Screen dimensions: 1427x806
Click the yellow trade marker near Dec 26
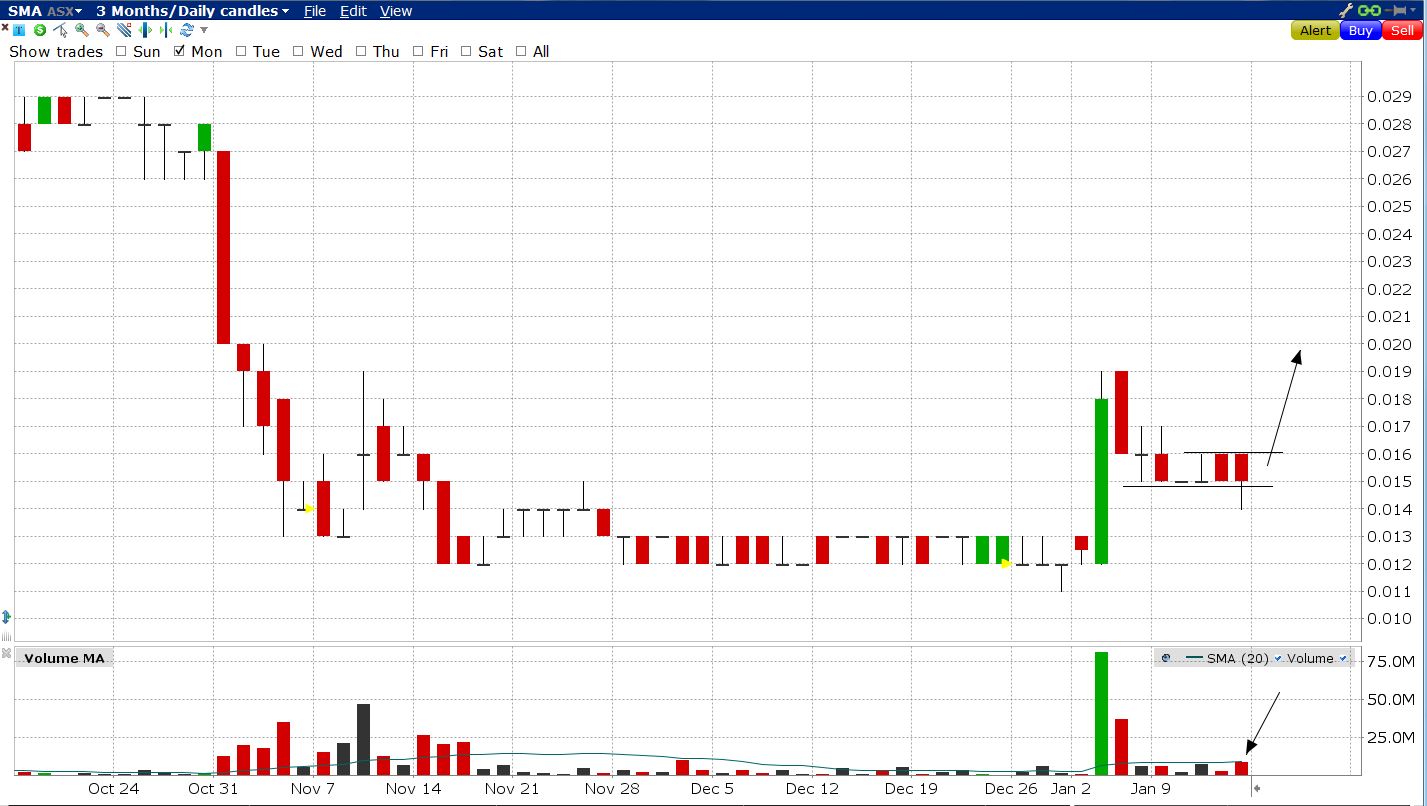click(1006, 564)
